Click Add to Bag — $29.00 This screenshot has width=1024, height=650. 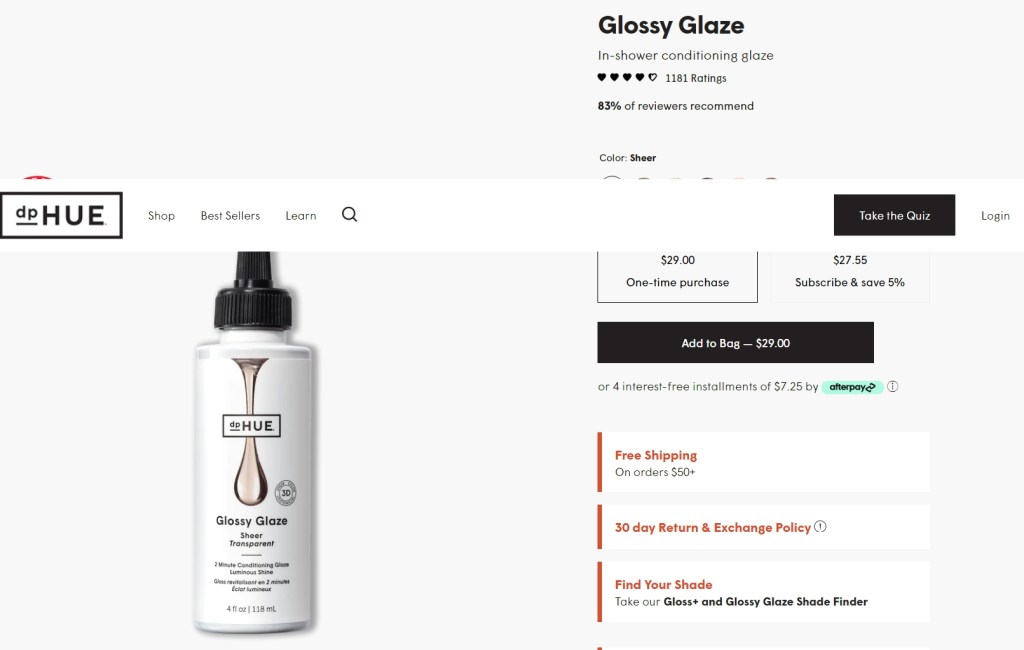coord(735,343)
